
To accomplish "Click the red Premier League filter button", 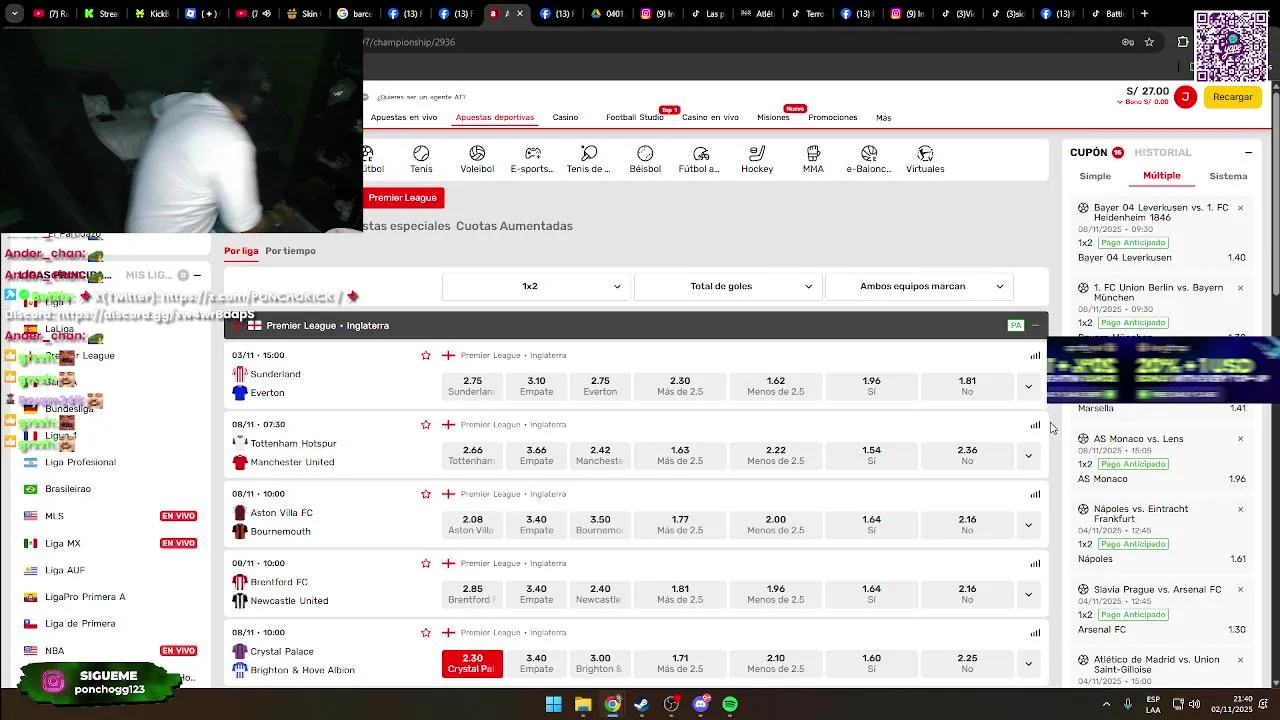I will (402, 198).
